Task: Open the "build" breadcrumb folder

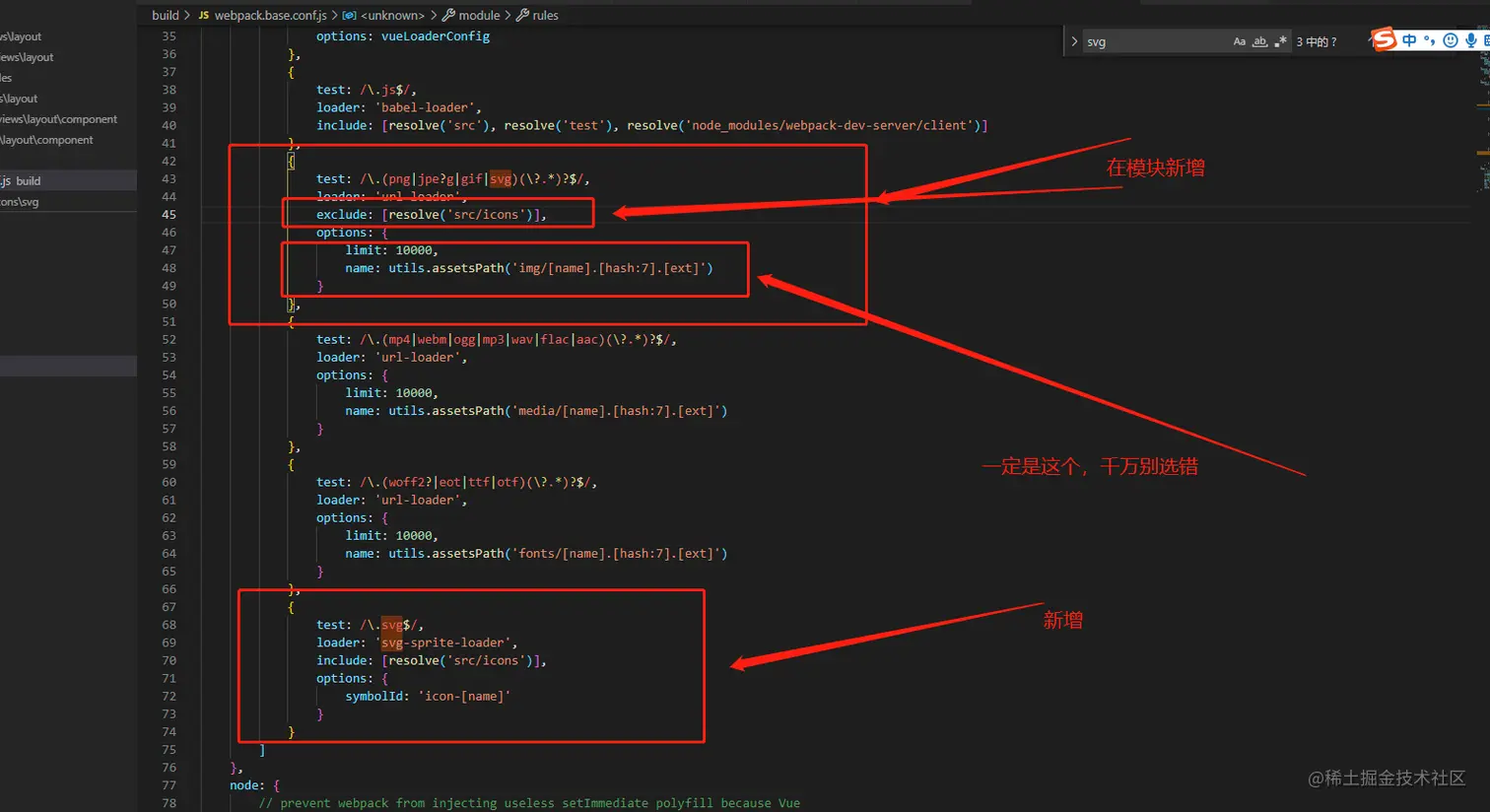Action: coord(166,15)
